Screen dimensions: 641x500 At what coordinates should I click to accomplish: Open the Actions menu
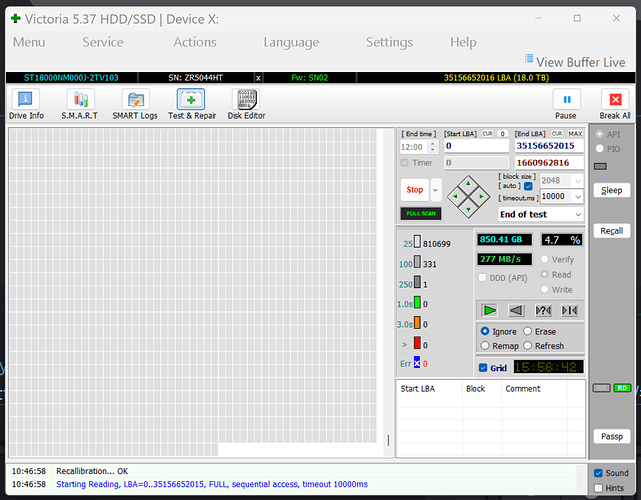tap(195, 42)
